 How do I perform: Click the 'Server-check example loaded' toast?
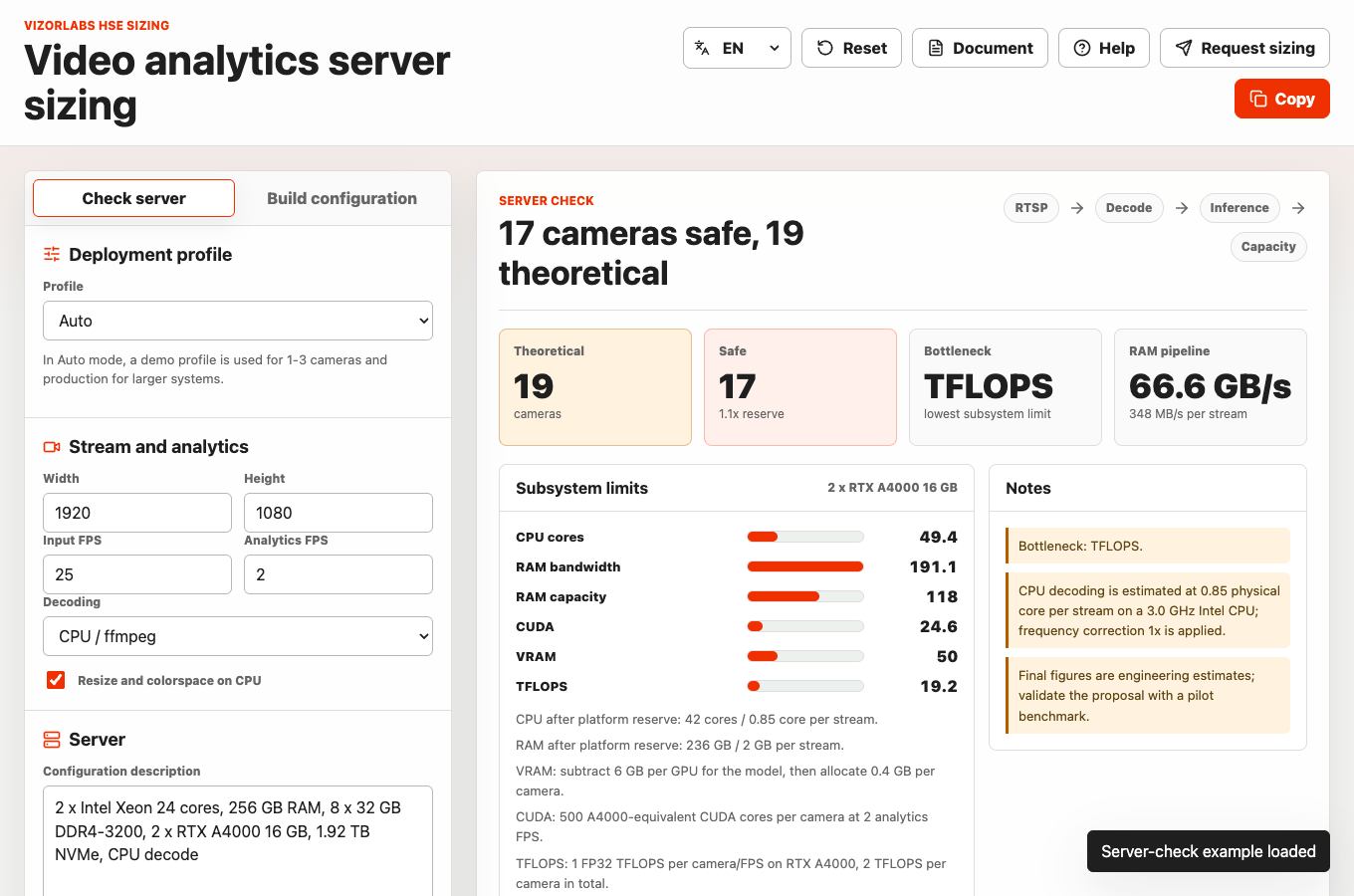tap(1209, 851)
